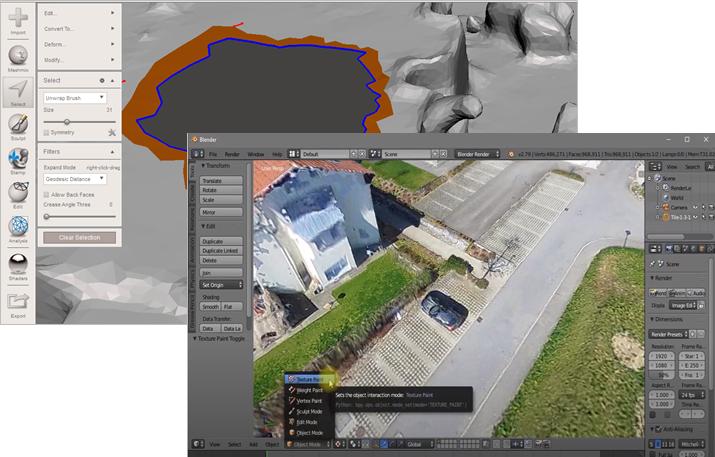Open the Blender Render engine dropdown
Viewport: 715px width, 457px height.
pyautogui.click(x=477, y=154)
